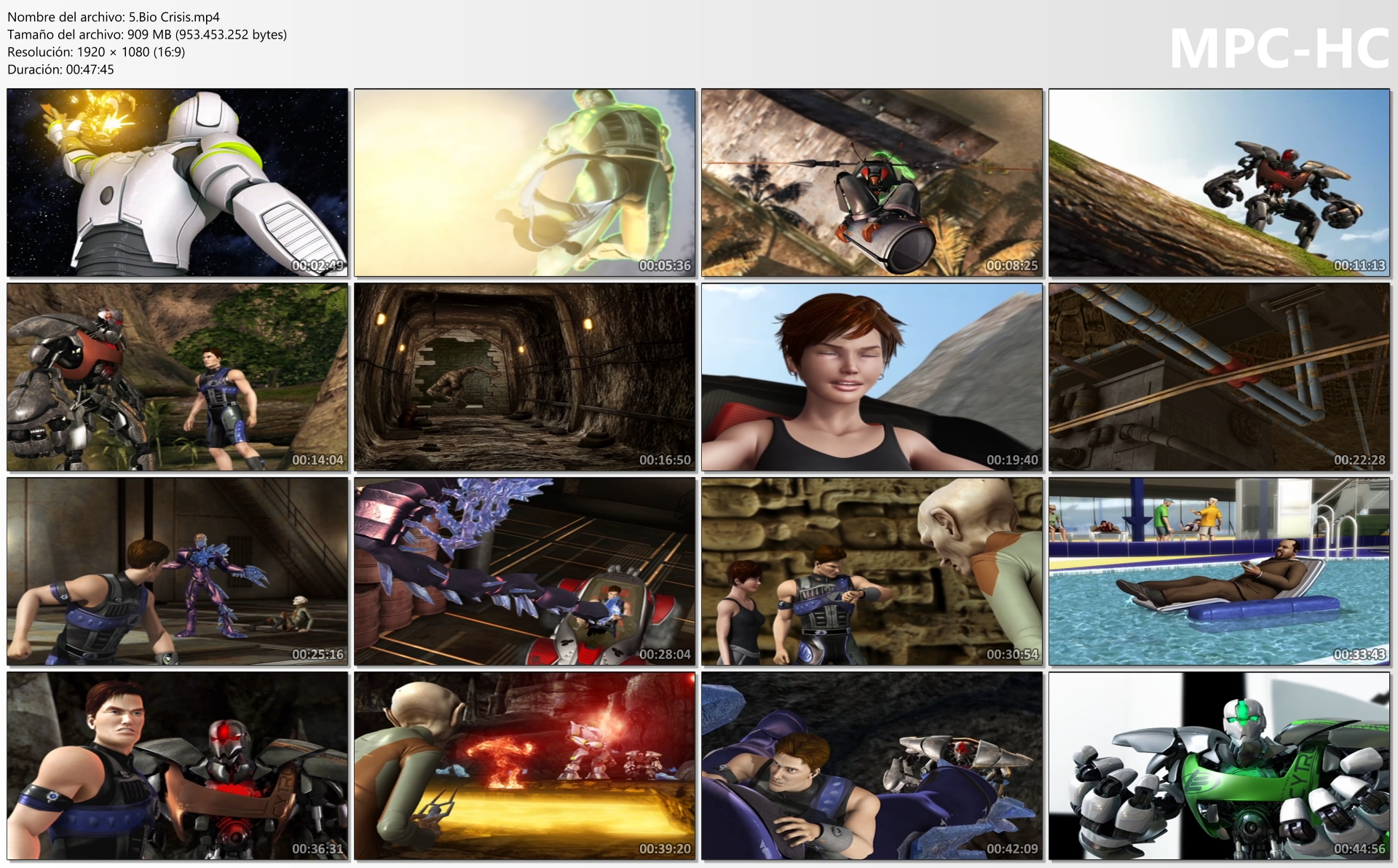The image size is (1398, 868).
Task: Click the thumbnail at timestamp 00:02:49
Action: tap(177, 182)
